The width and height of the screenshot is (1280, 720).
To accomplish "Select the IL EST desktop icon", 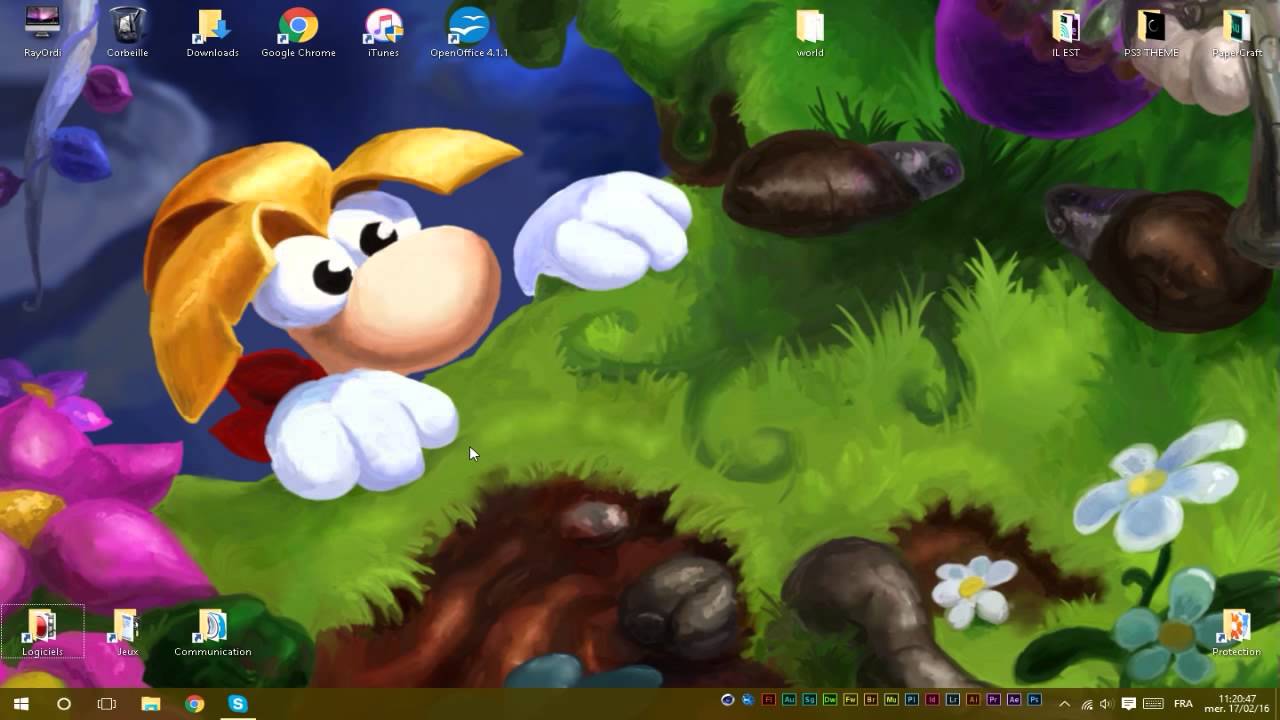I will pos(1066,31).
